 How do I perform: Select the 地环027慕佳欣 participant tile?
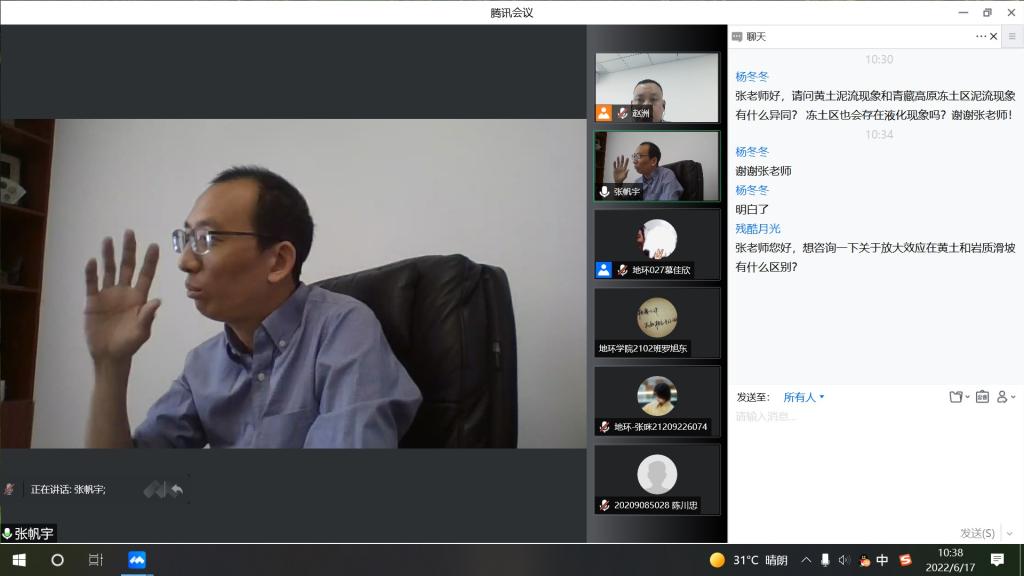[x=657, y=244]
